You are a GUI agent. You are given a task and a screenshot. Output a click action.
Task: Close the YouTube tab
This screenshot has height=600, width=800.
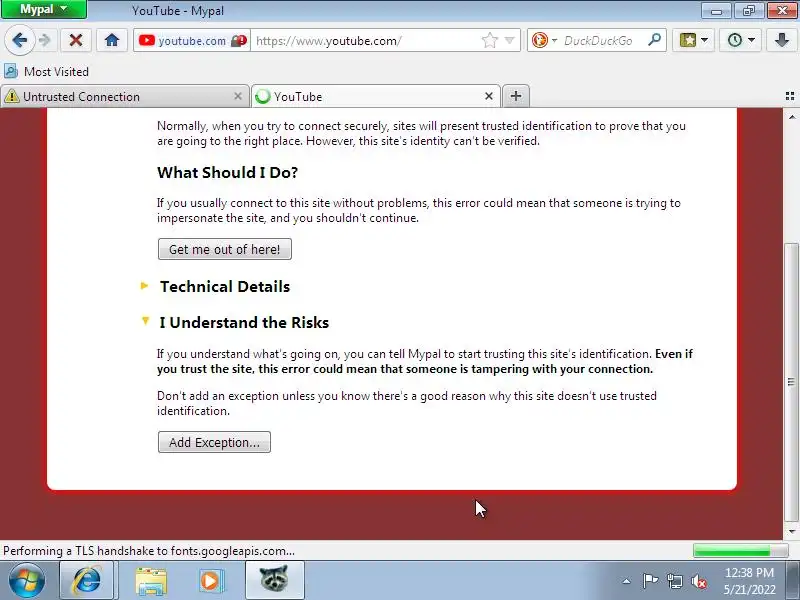click(489, 96)
